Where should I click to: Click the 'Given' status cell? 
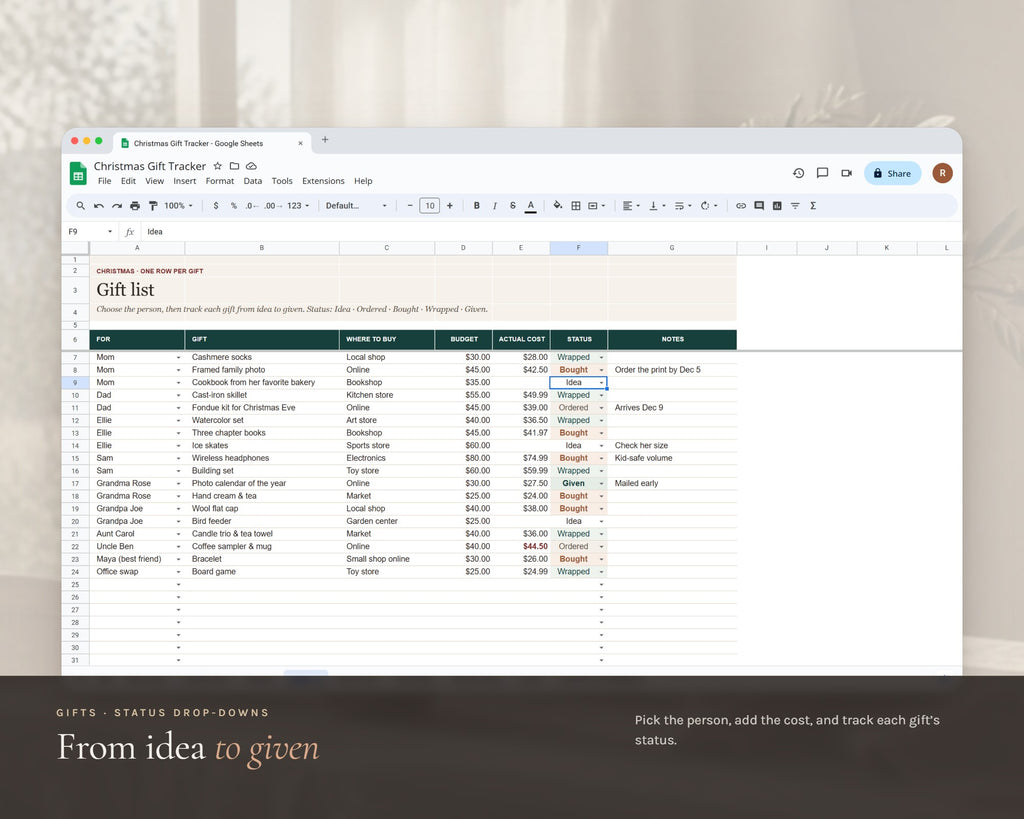point(579,483)
